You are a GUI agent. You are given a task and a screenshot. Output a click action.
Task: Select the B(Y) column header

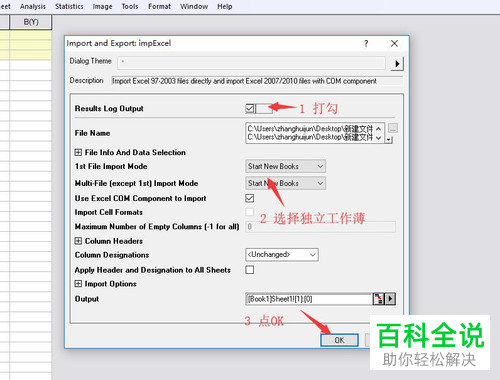(x=31, y=22)
